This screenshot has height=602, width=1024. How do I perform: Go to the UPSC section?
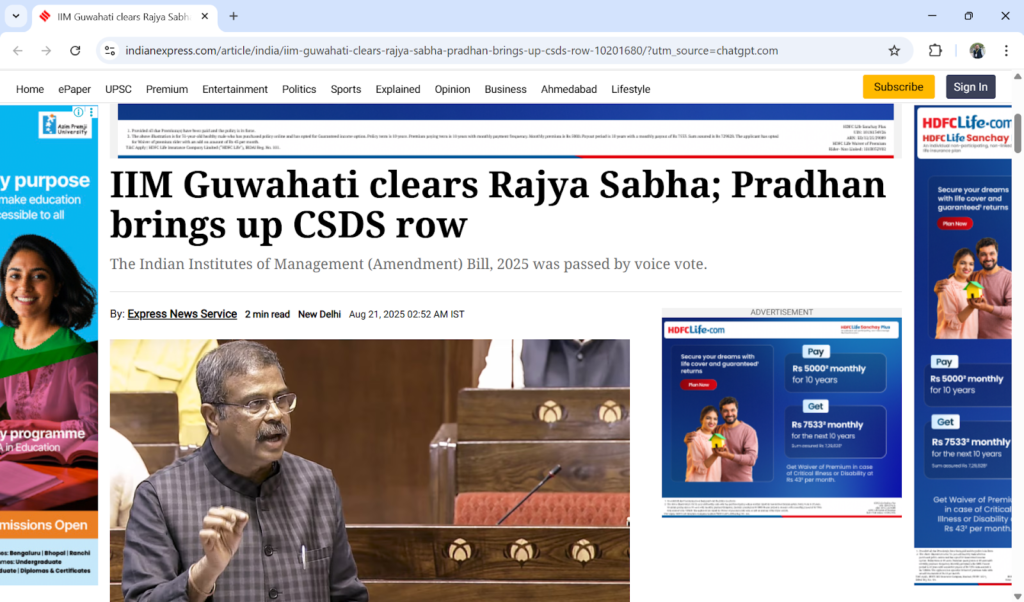[118, 89]
